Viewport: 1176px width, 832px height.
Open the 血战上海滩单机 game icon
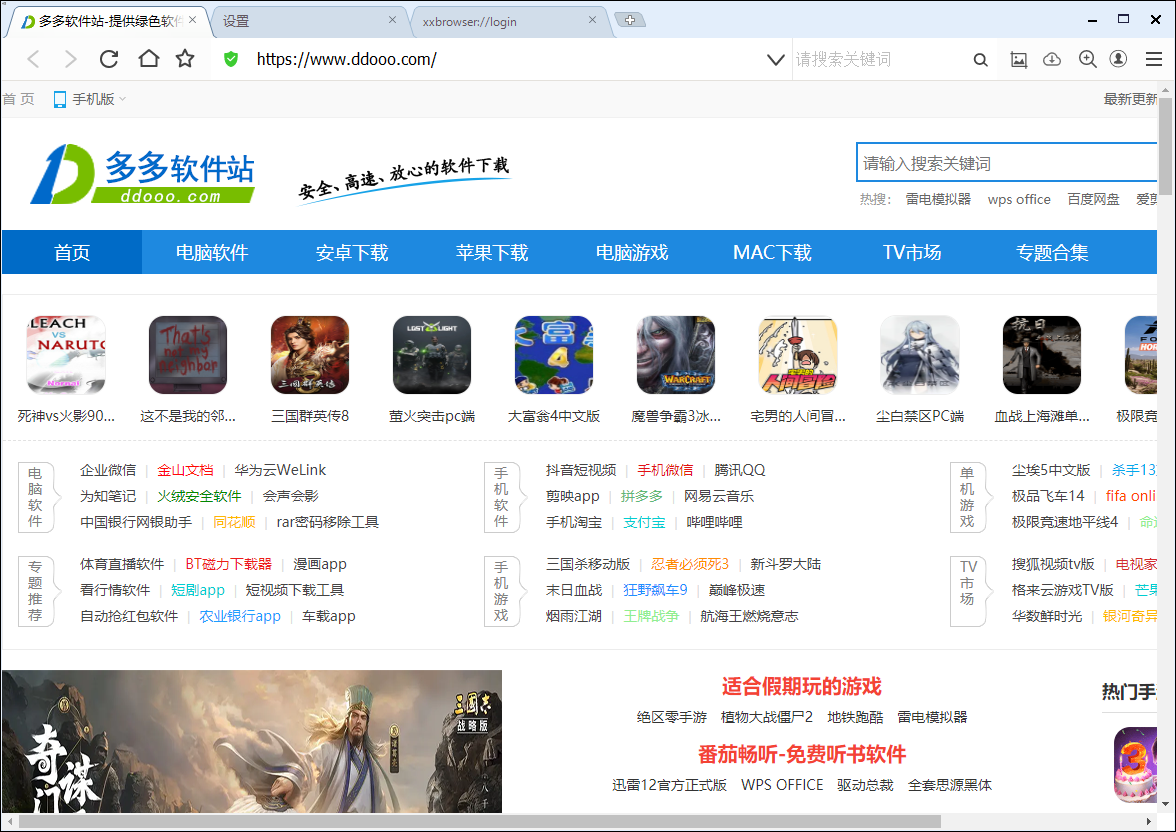click(x=1042, y=355)
